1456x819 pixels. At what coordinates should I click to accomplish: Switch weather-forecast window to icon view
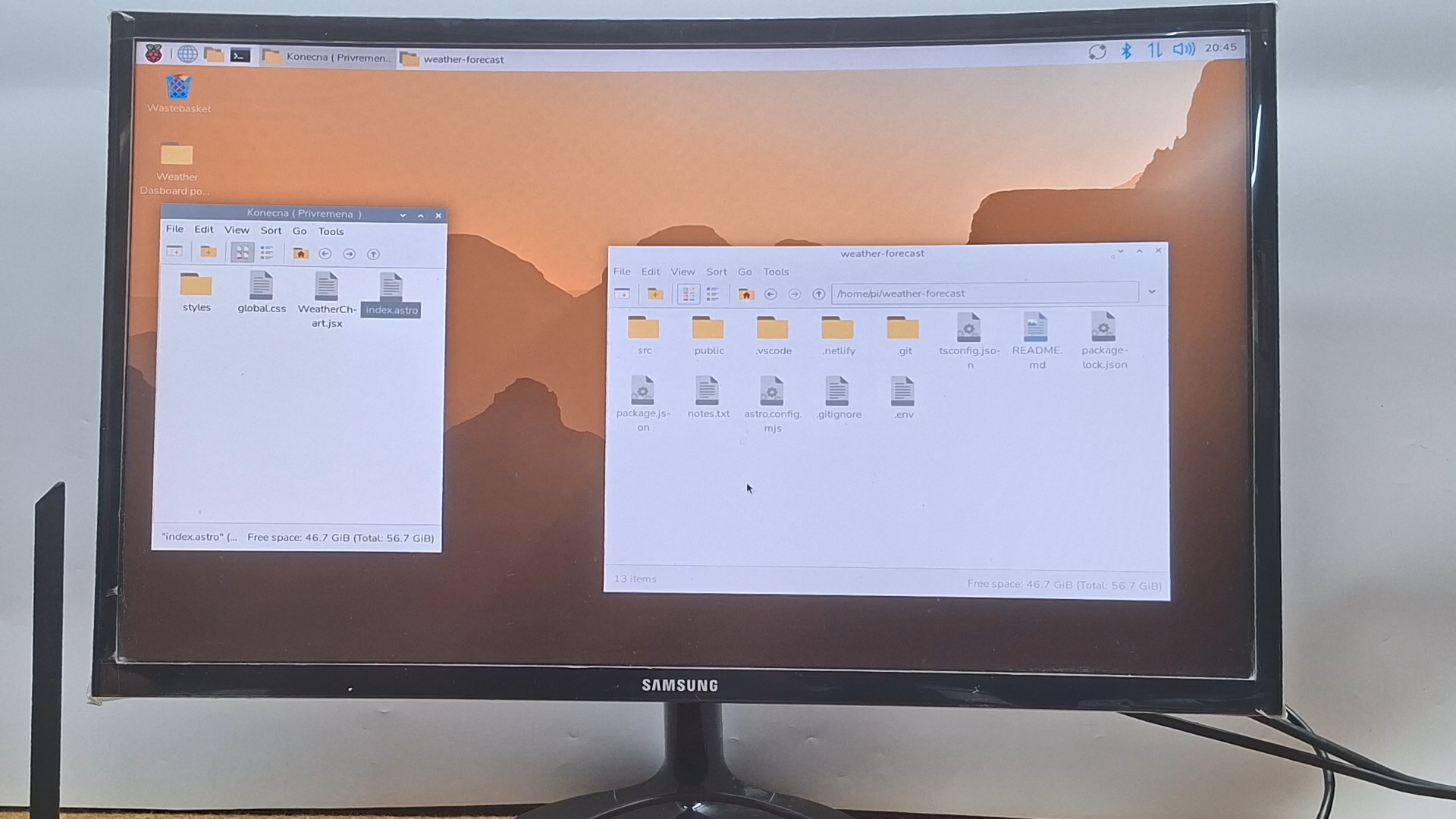[x=689, y=294]
